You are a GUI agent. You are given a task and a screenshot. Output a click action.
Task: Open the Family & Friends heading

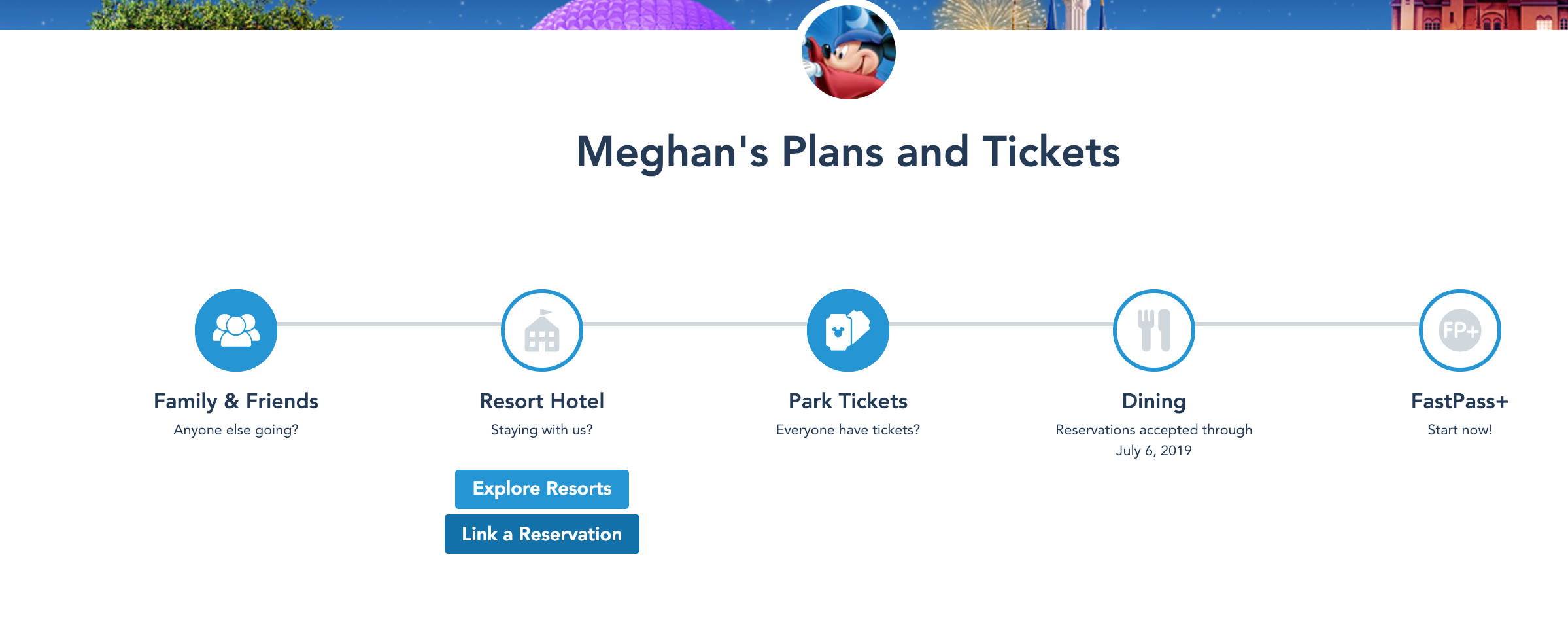[235, 401]
